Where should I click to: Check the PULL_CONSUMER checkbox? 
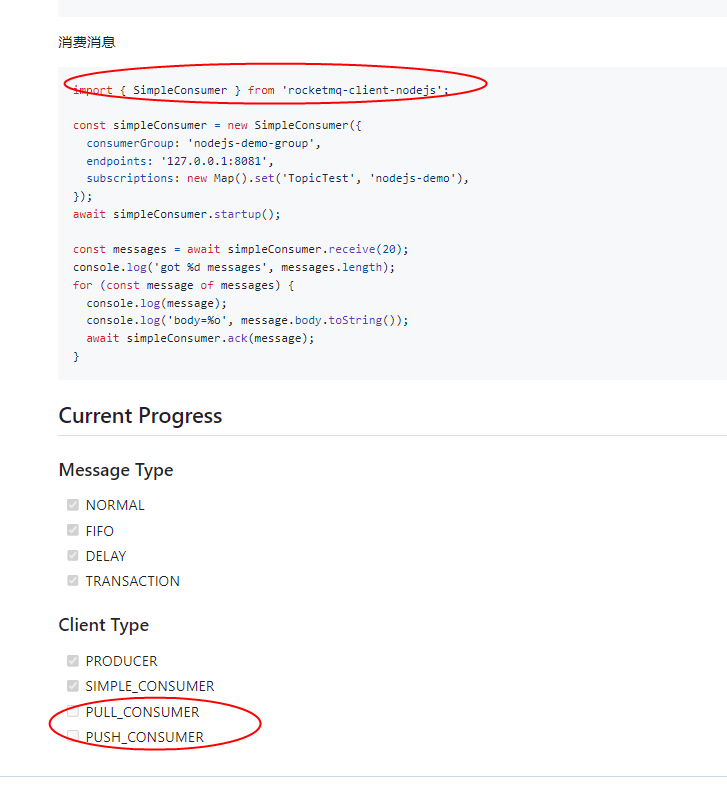73,711
